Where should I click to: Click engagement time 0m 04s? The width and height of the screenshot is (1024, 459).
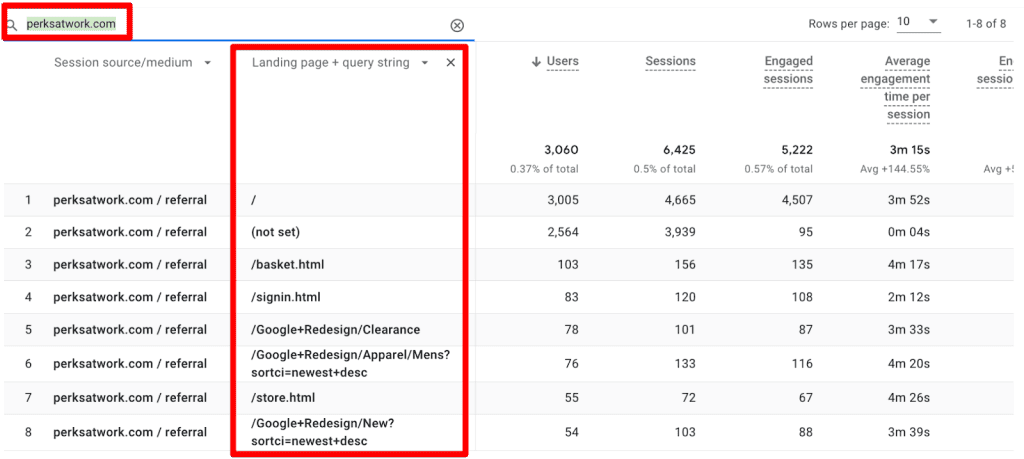[908, 232]
